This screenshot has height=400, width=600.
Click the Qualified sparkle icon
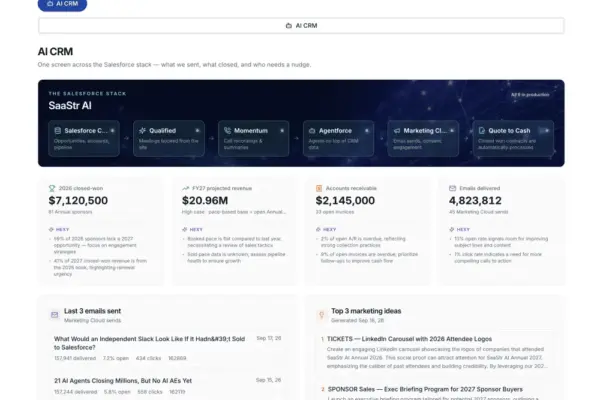pyautogui.click(x=142, y=131)
